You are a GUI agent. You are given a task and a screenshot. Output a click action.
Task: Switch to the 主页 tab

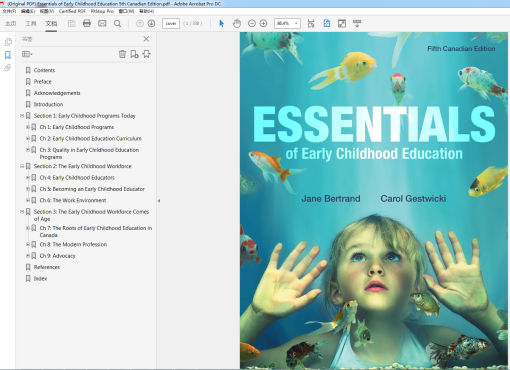pos(10,23)
